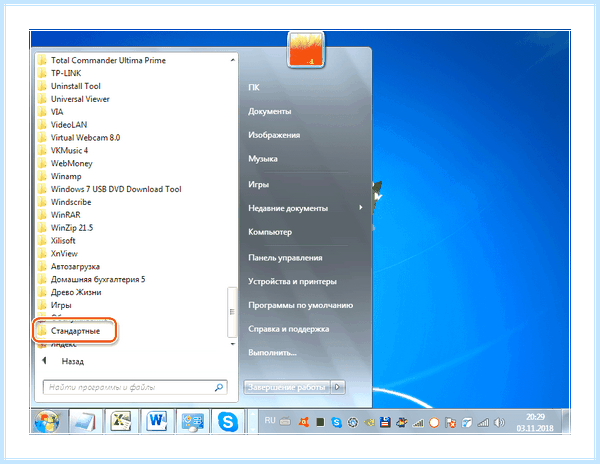
Task: Click the Найти программы и файлы search box
Action: click(x=135, y=387)
